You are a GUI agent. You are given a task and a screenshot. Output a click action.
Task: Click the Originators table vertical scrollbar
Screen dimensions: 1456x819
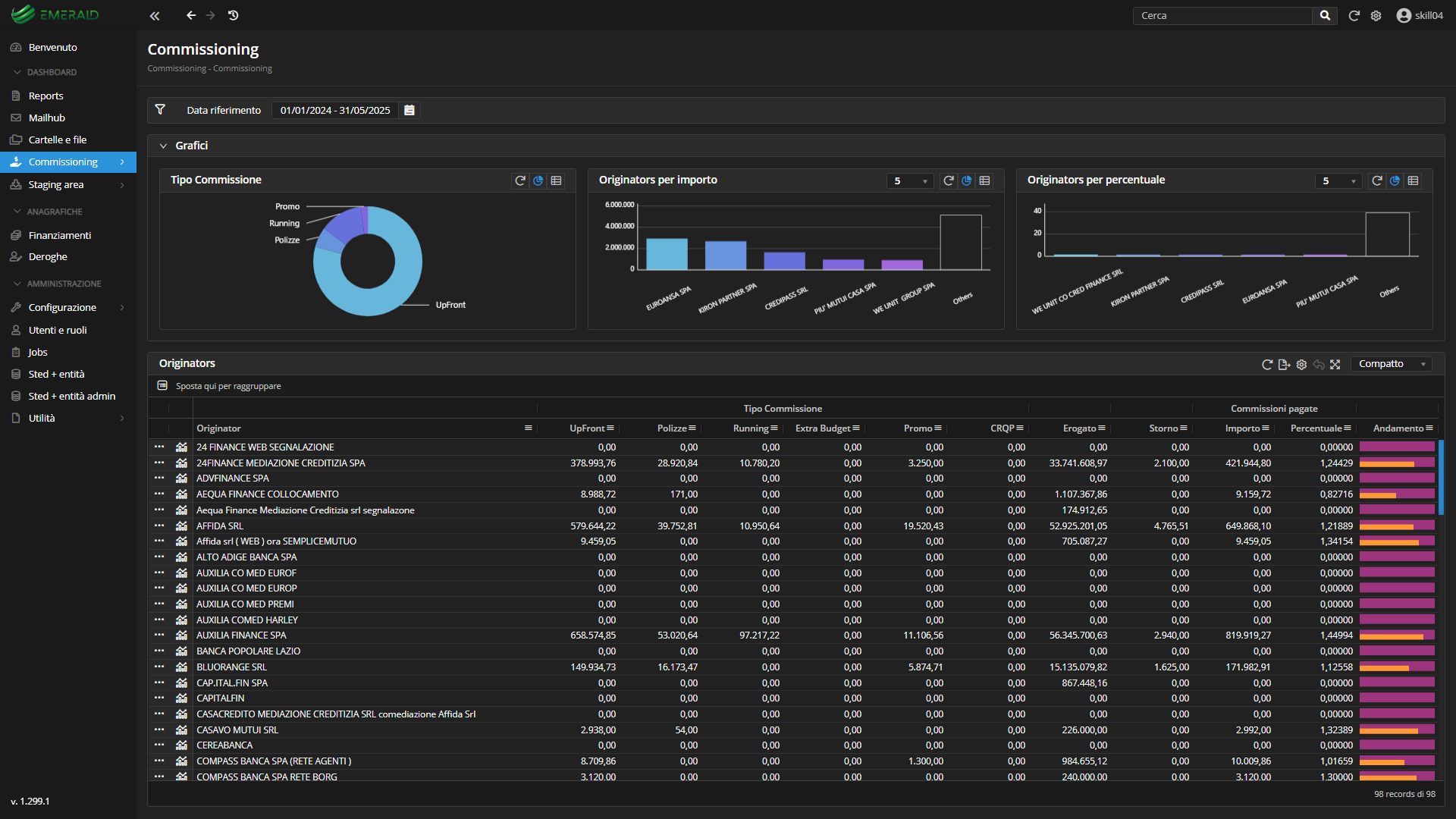click(x=1441, y=478)
